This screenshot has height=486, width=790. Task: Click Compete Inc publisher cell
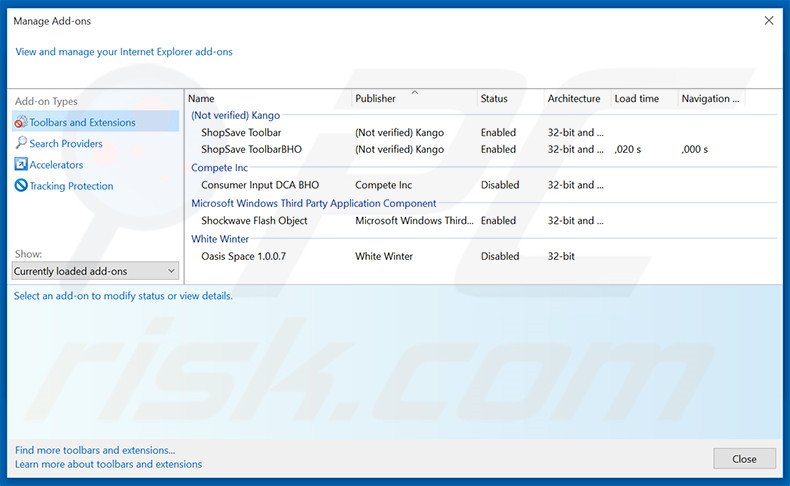(x=383, y=185)
